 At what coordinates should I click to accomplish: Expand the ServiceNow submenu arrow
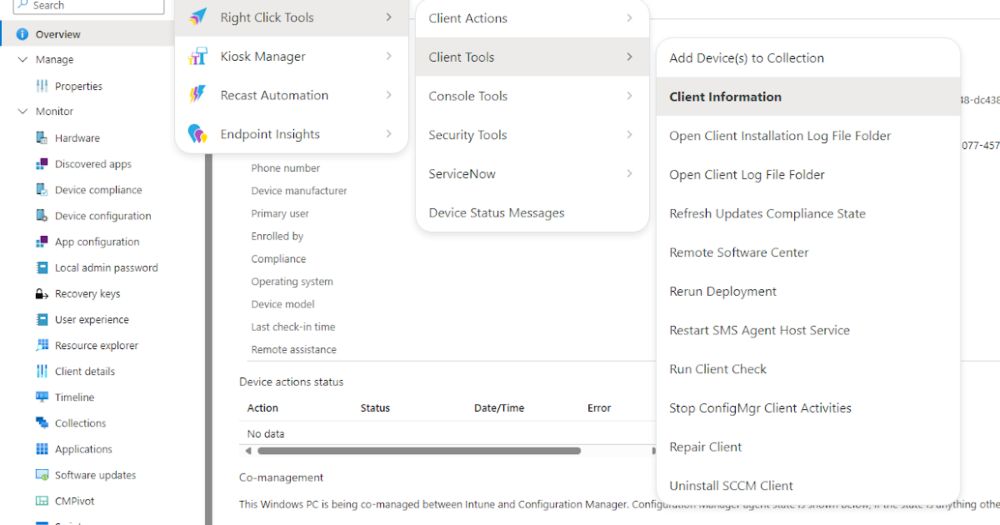click(629, 174)
